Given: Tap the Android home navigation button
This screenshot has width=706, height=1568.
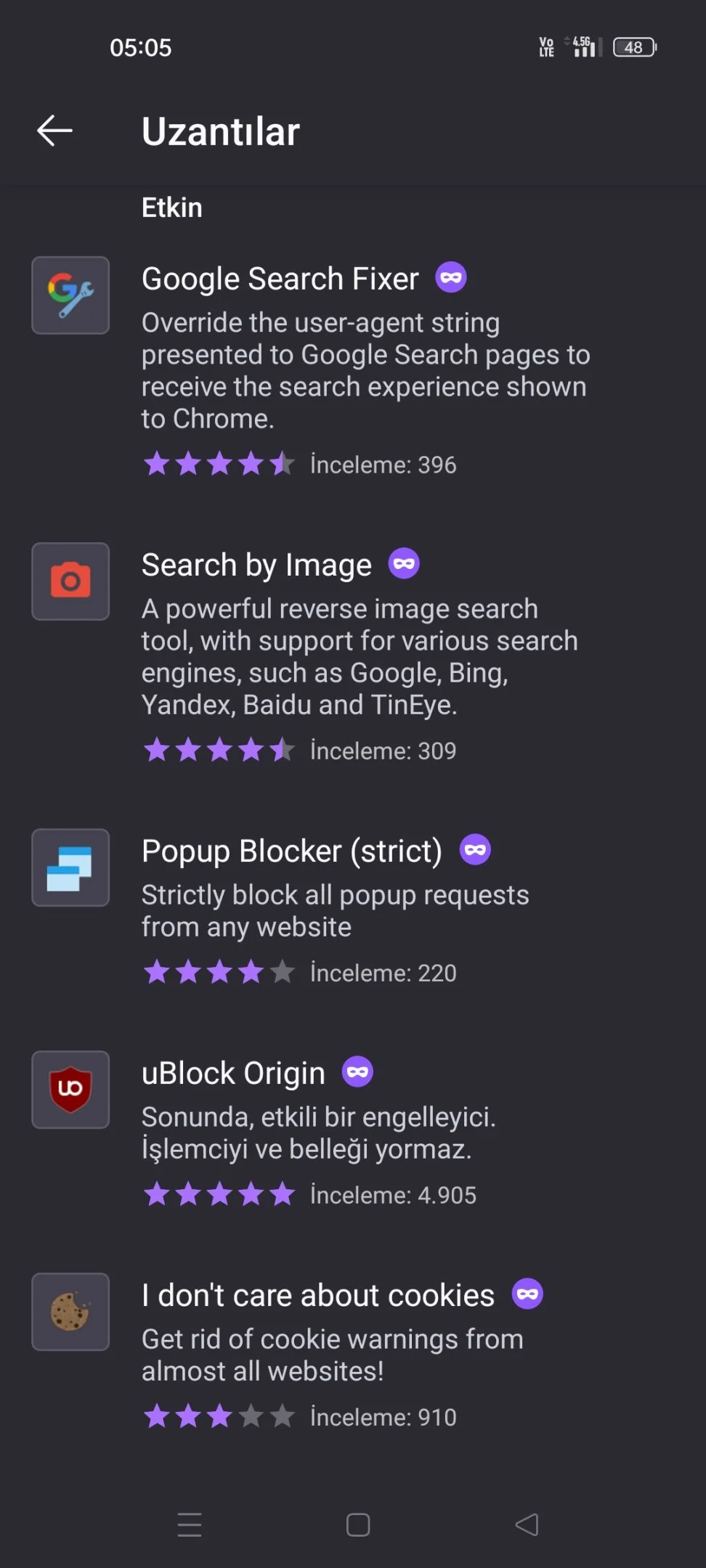Looking at the screenshot, I should [358, 1524].
